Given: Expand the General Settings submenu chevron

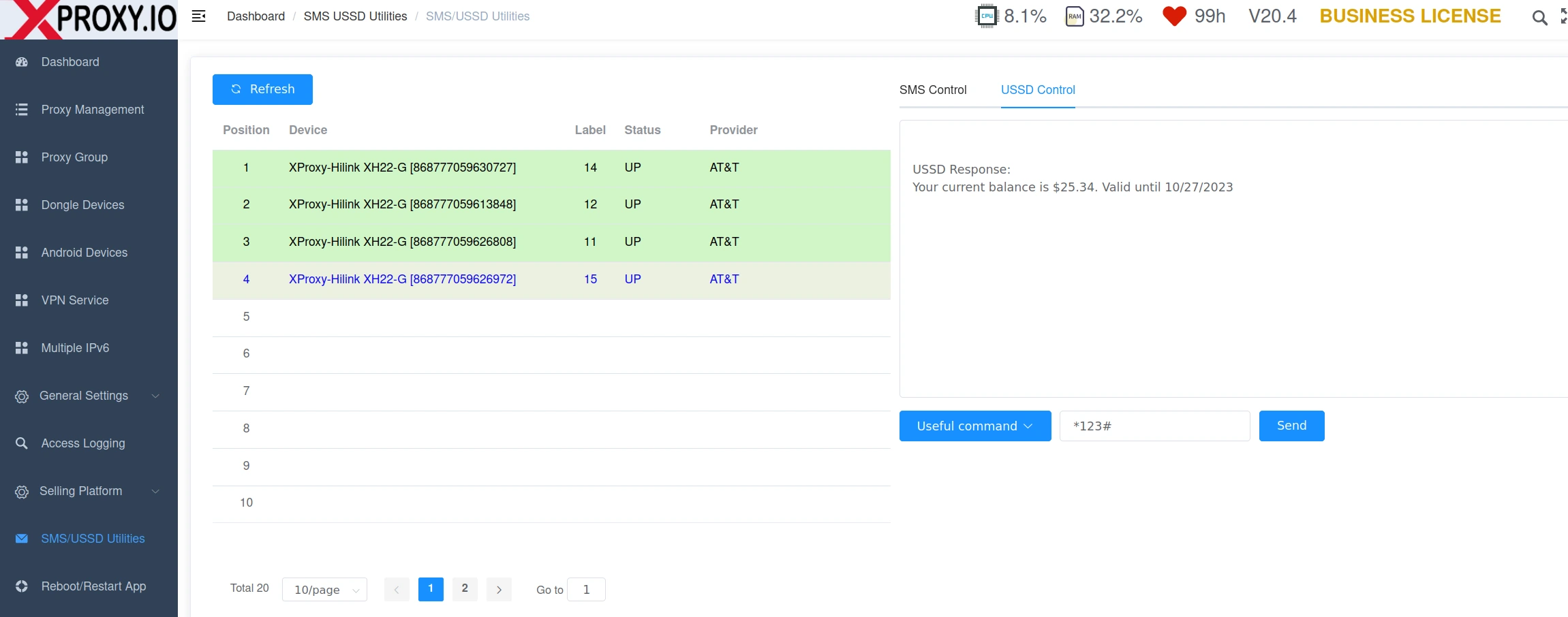Looking at the screenshot, I should [155, 396].
